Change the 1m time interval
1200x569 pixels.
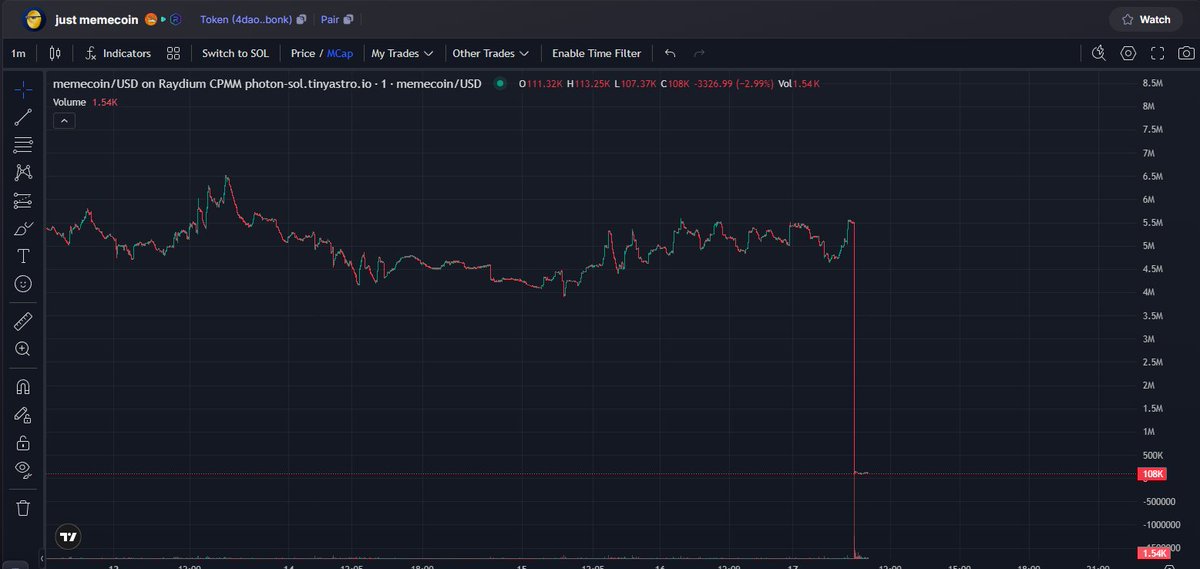19,53
